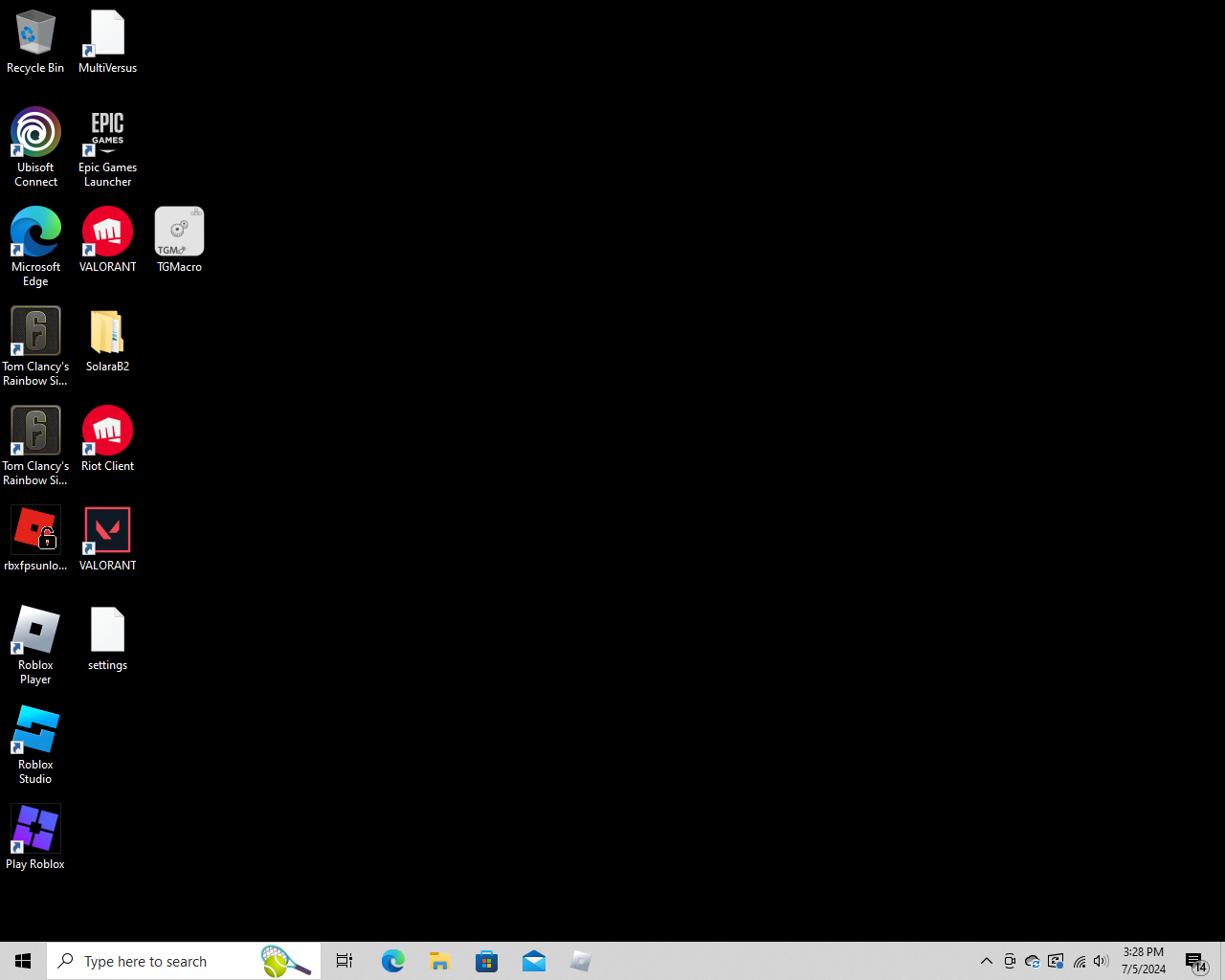Select the VALORANT shortcut with the V logo
This screenshot has width=1225, height=980.
pyautogui.click(x=107, y=539)
